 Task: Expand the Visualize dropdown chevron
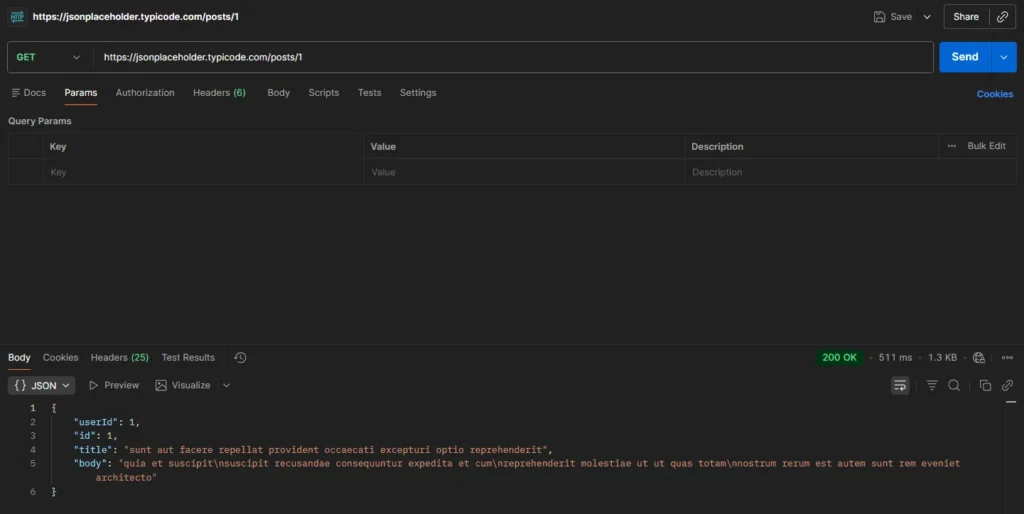coord(227,385)
